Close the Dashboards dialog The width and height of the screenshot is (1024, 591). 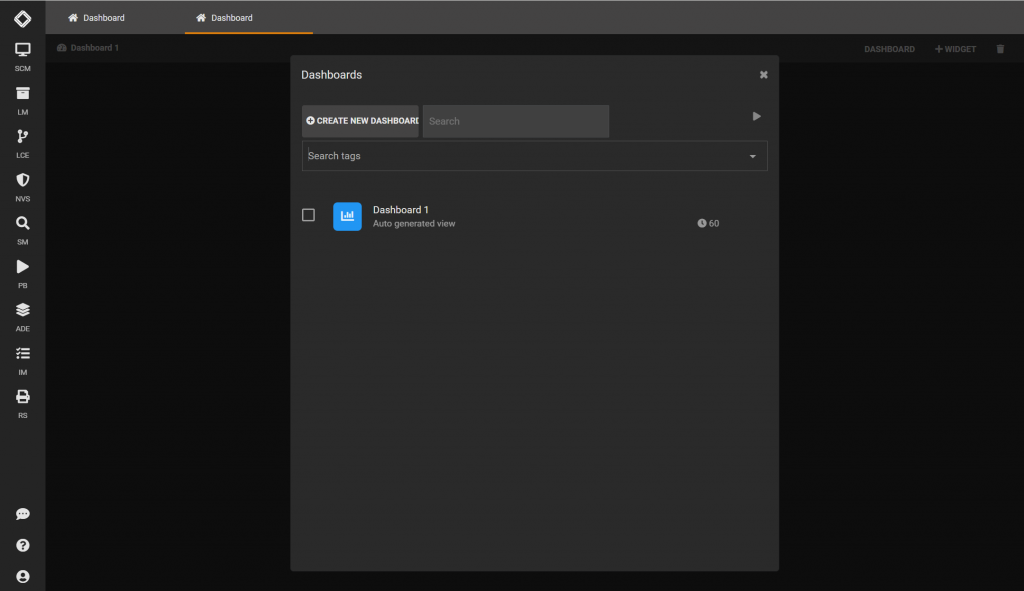[x=763, y=75]
